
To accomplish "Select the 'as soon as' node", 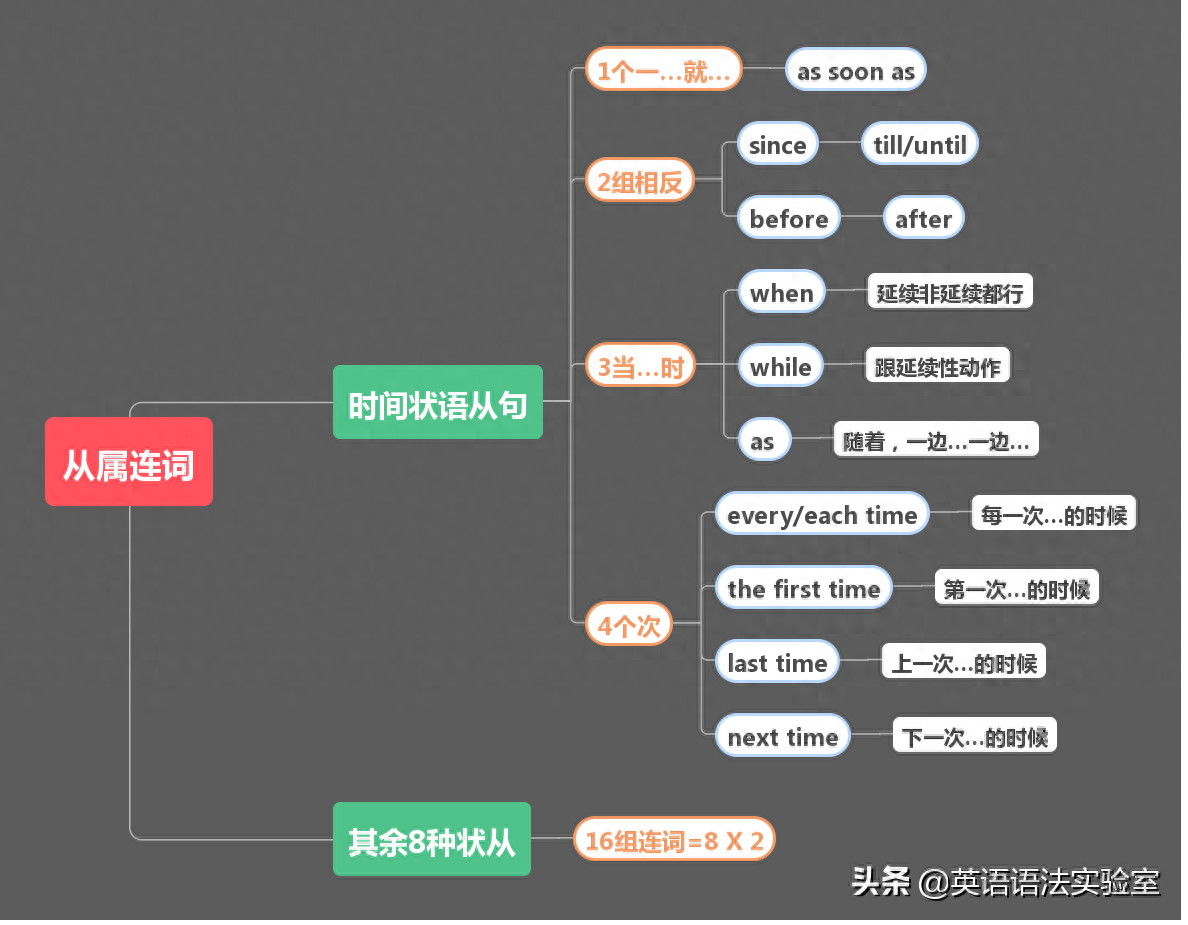I will click(x=856, y=71).
